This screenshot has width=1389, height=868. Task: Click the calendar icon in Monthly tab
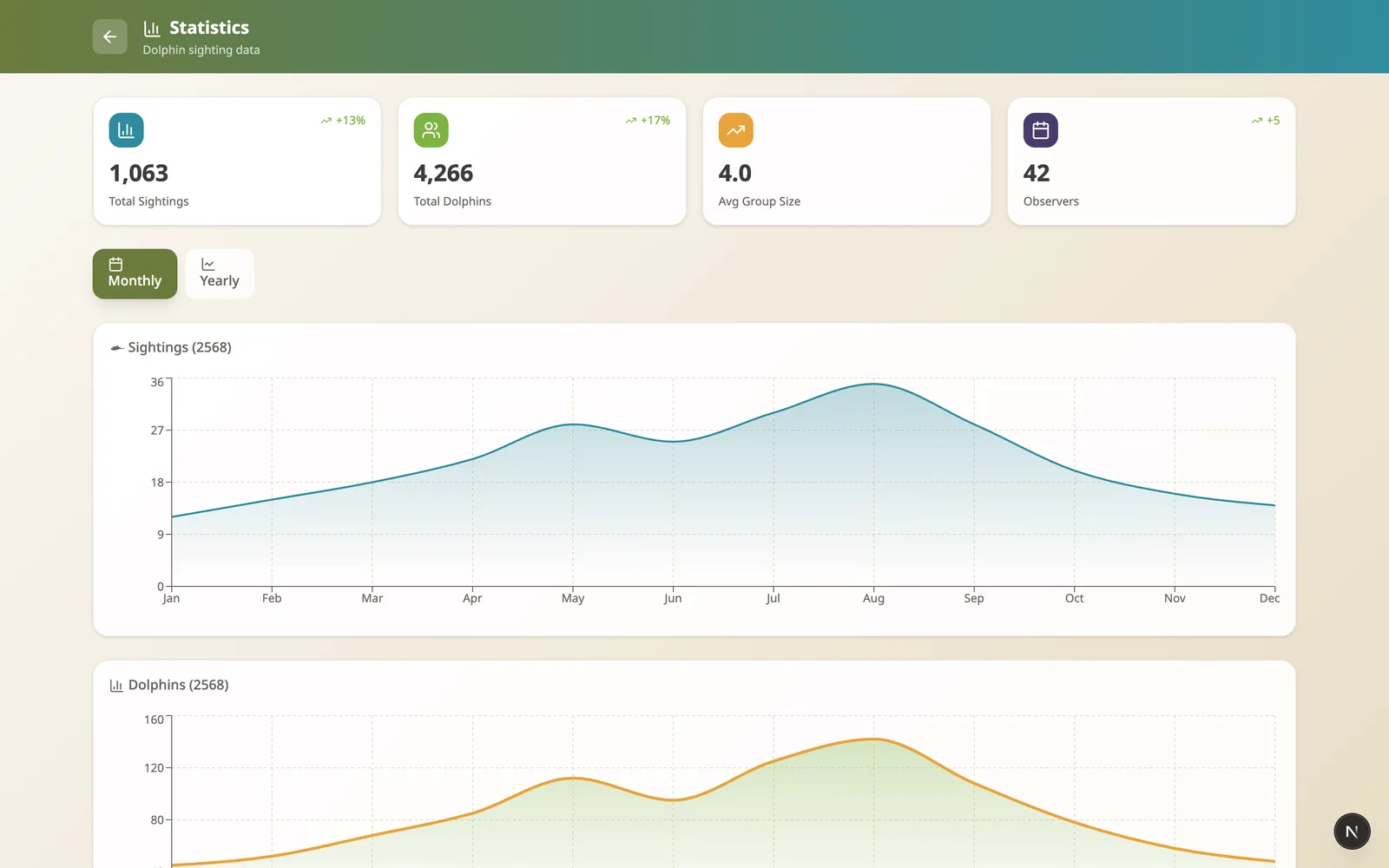[x=115, y=264]
